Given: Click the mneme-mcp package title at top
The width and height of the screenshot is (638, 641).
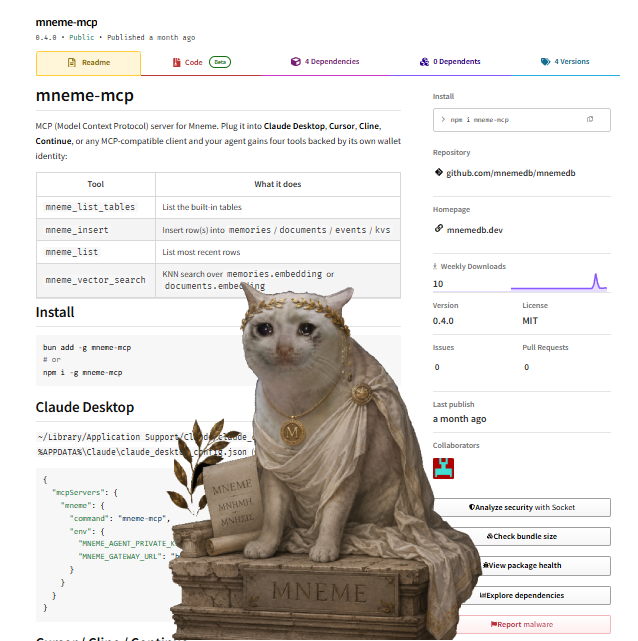Looking at the screenshot, I should pyautogui.click(x=66, y=22).
